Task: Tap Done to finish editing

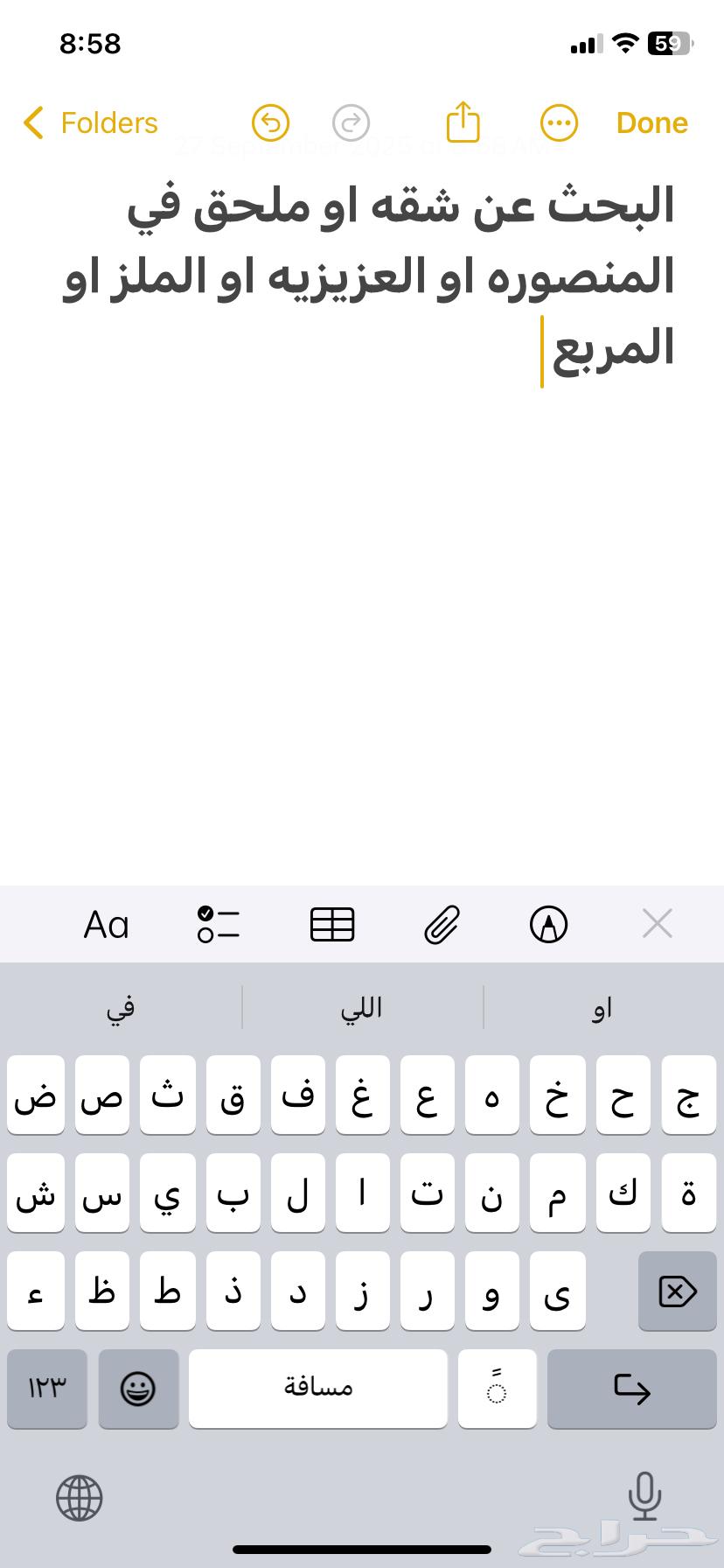Action: tap(651, 123)
